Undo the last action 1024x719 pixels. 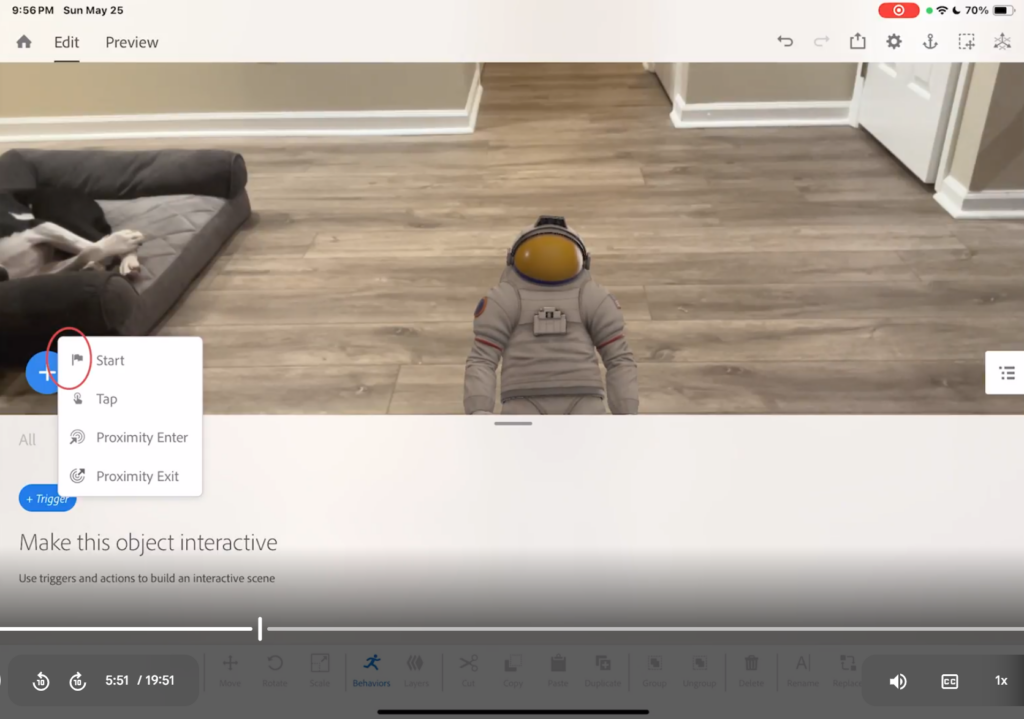click(x=785, y=42)
